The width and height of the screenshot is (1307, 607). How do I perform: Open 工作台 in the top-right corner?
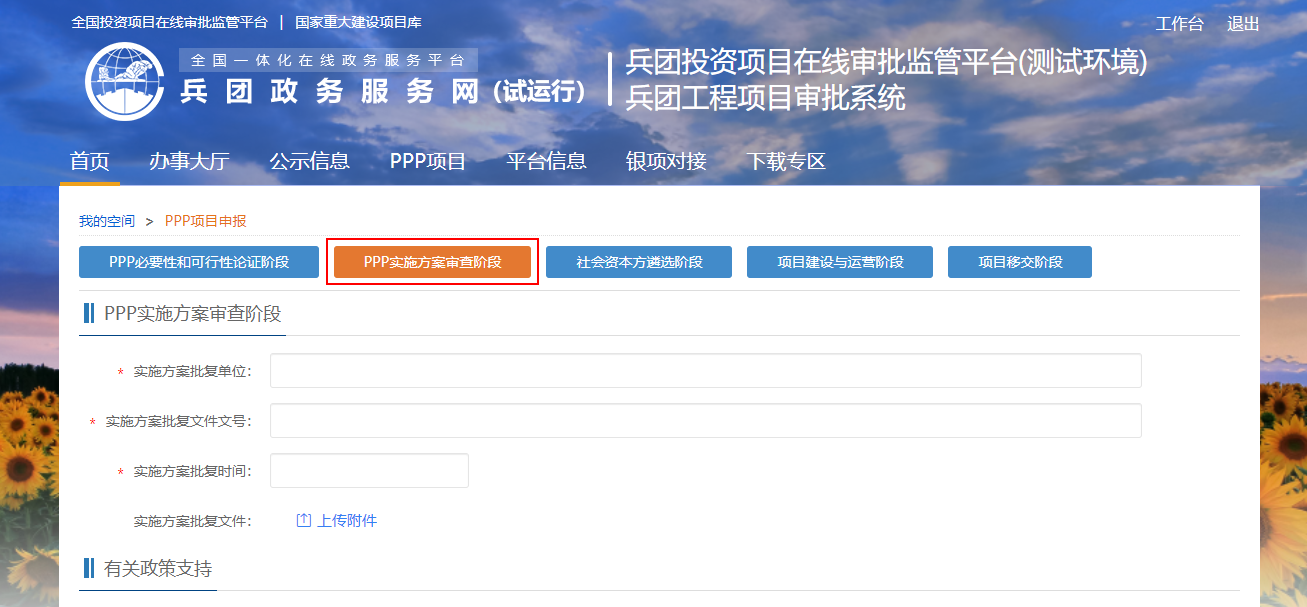click(1180, 24)
